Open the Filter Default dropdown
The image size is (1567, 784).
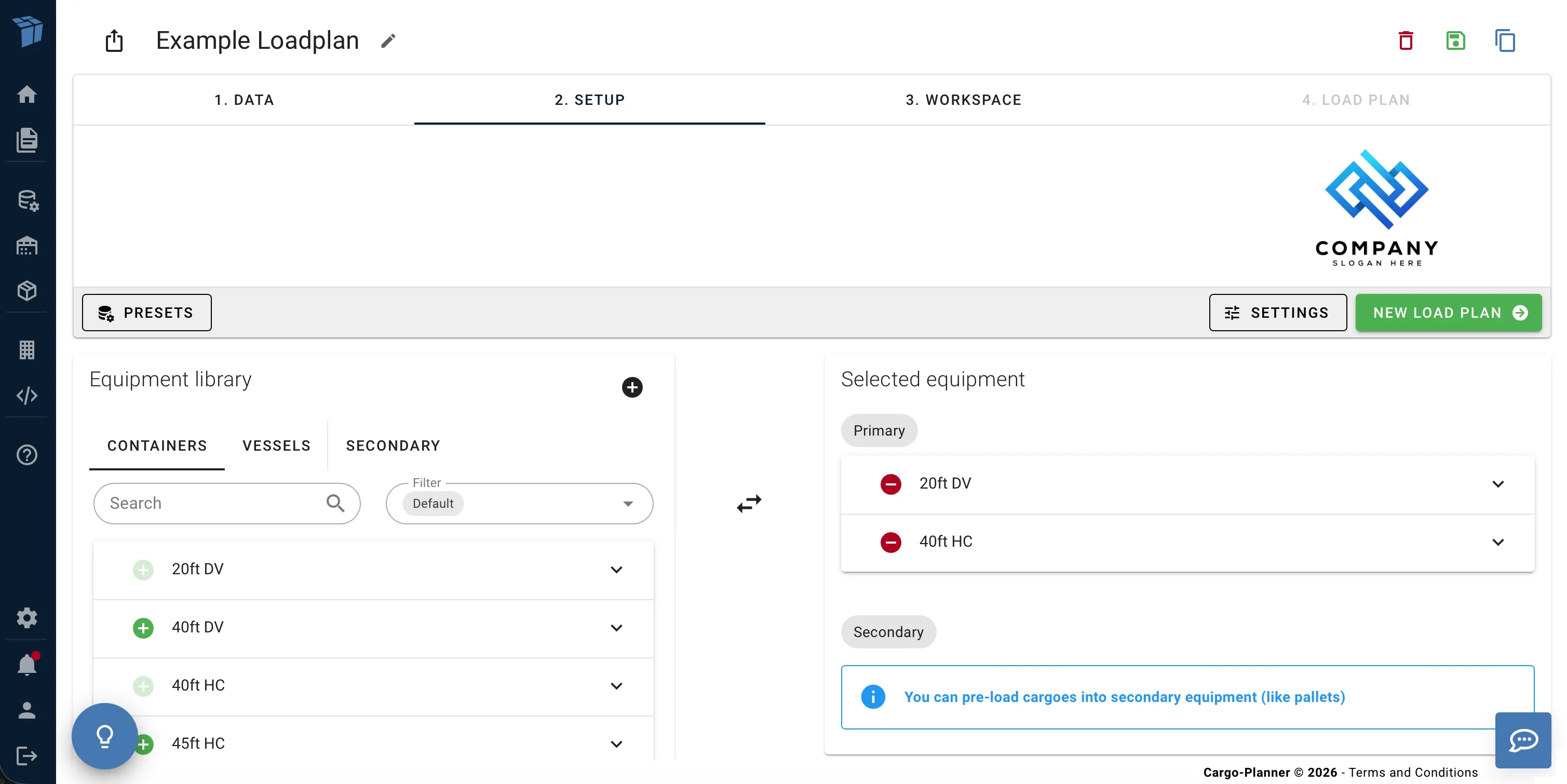(519, 504)
